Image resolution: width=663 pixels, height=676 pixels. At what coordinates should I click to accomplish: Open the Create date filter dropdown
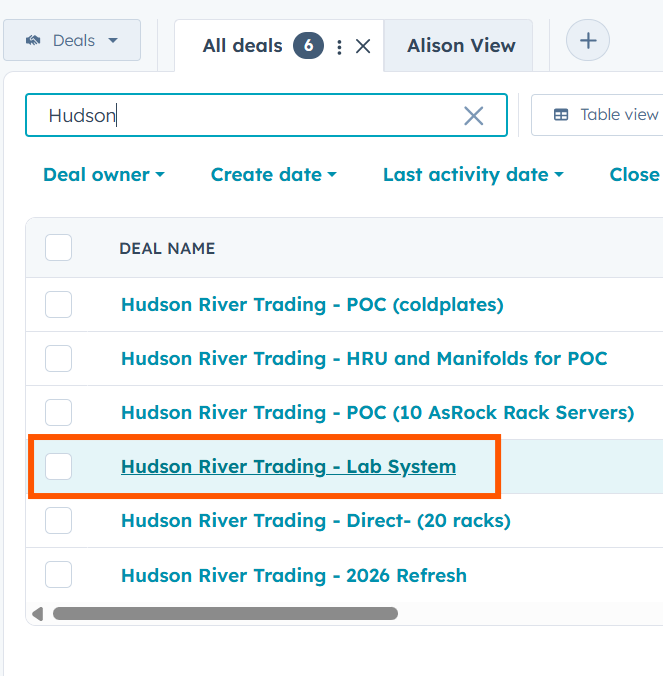(273, 175)
